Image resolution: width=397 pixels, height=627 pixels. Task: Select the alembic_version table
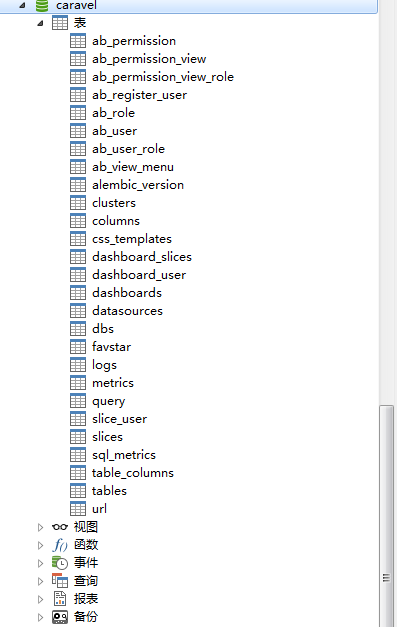(x=138, y=185)
